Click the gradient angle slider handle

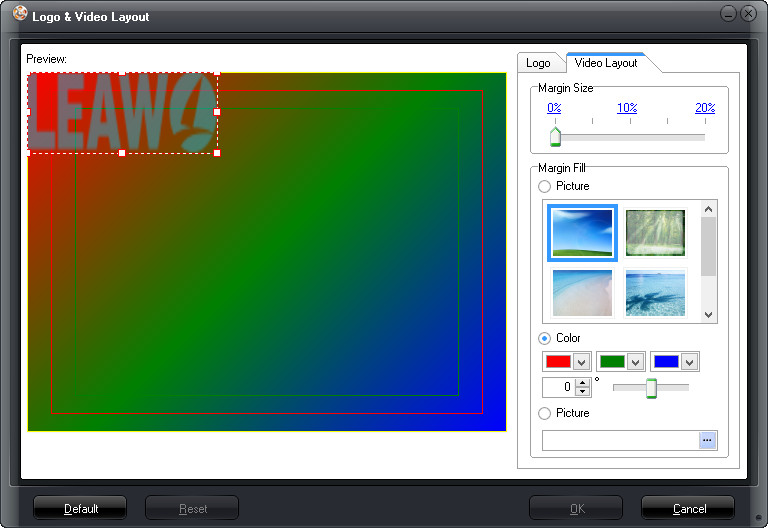pos(651,388)
